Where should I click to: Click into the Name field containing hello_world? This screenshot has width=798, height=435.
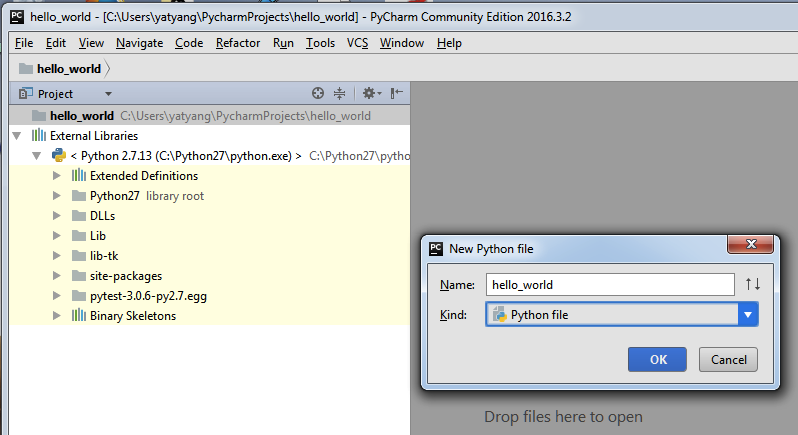[x=610, y=284]
